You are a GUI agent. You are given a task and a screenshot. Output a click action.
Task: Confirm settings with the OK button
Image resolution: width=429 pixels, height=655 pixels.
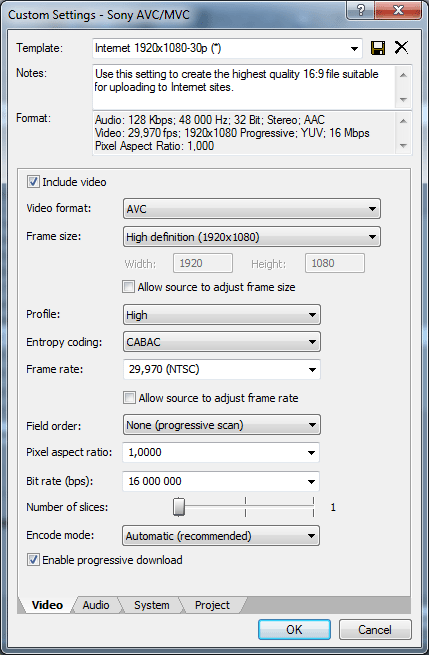click(x=294, y=630)
